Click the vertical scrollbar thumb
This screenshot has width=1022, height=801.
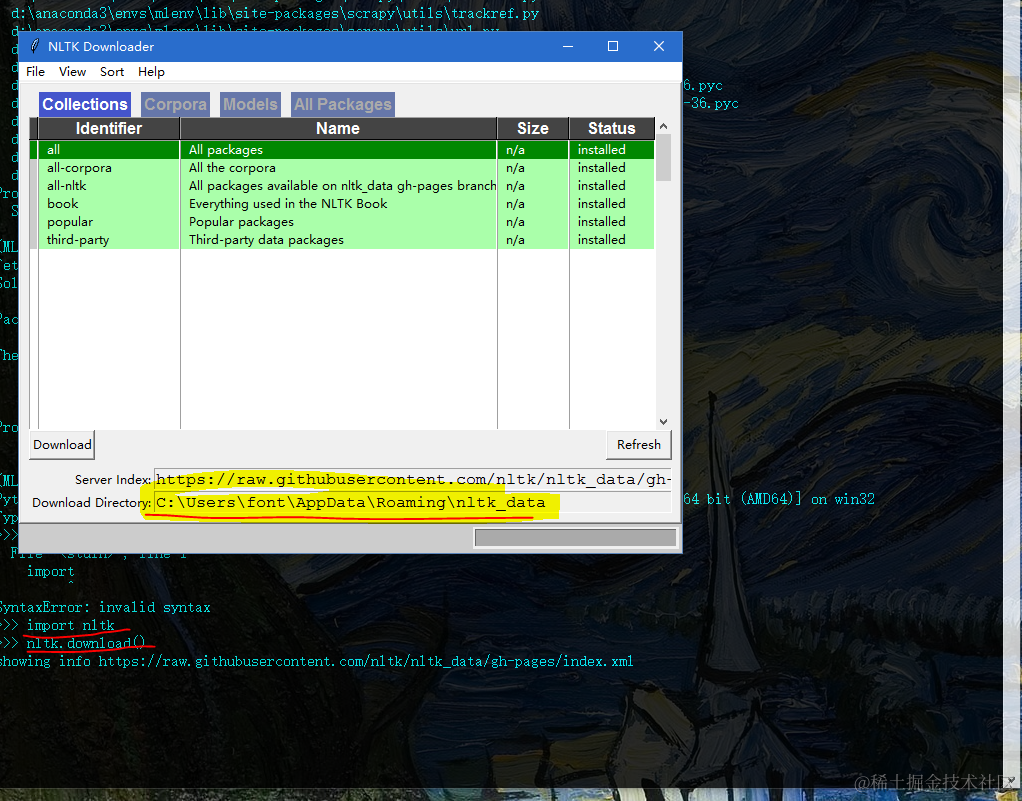[664, 157]
